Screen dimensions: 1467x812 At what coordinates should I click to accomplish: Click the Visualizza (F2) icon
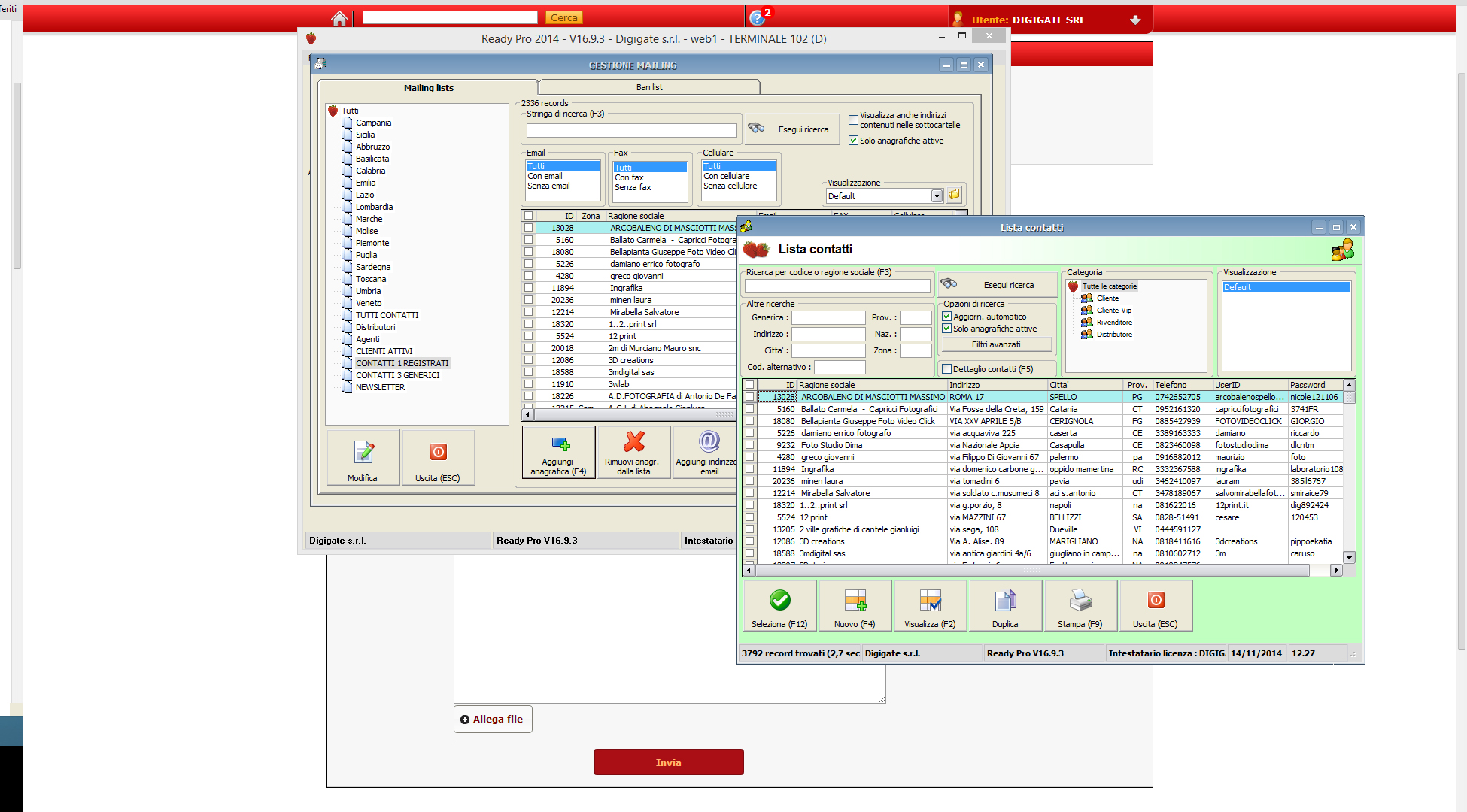pos(930,601)
